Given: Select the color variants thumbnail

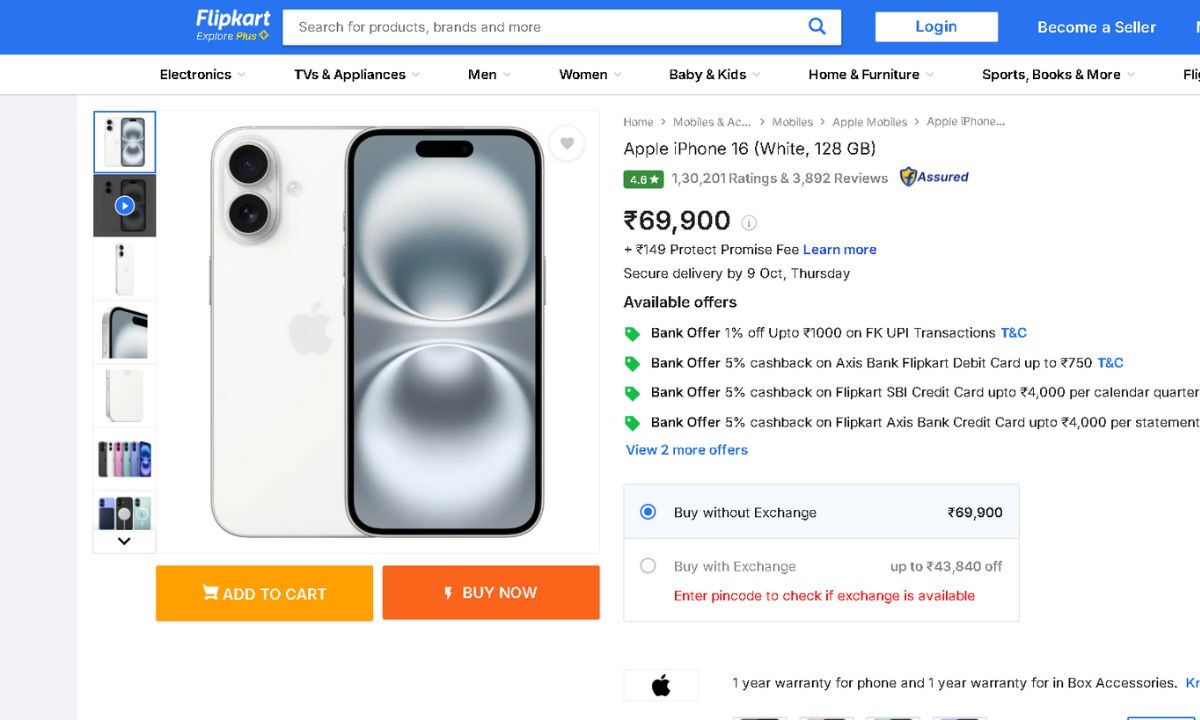Looking at the screenshot, I should pos(124,459).
